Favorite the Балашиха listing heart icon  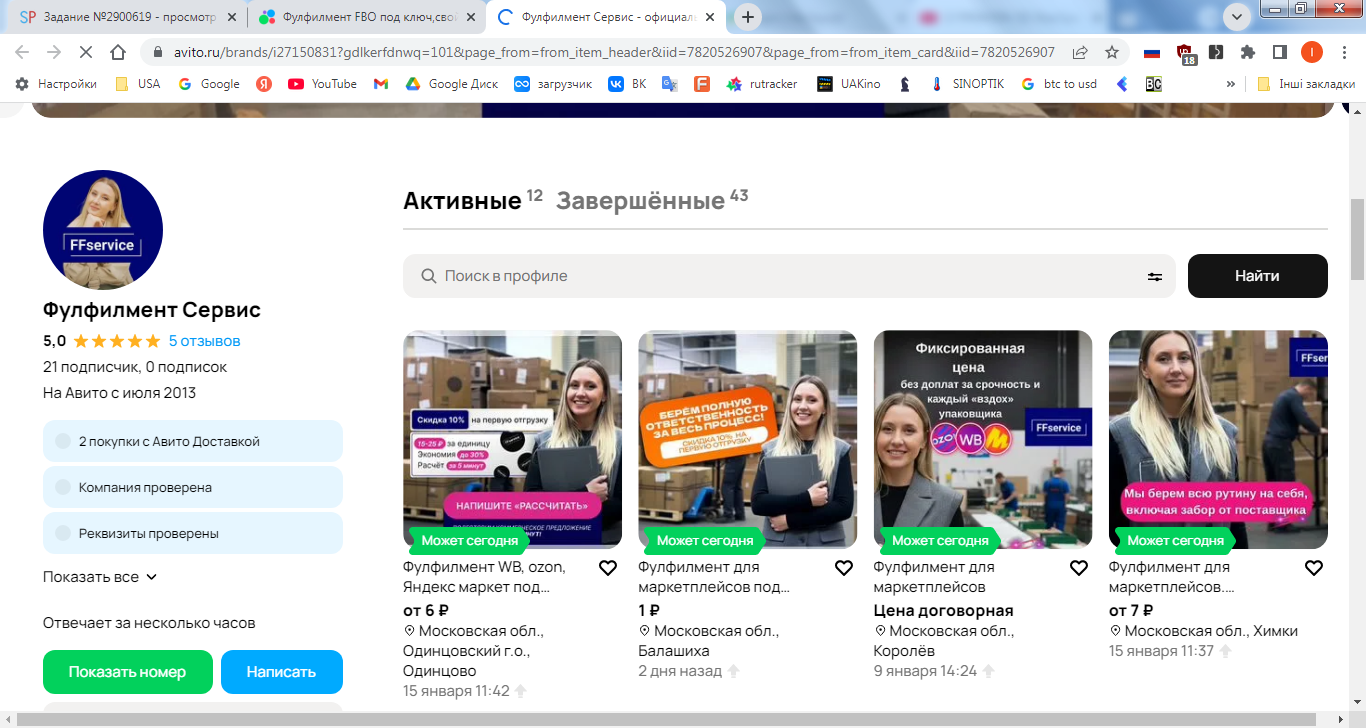(844, 568)
